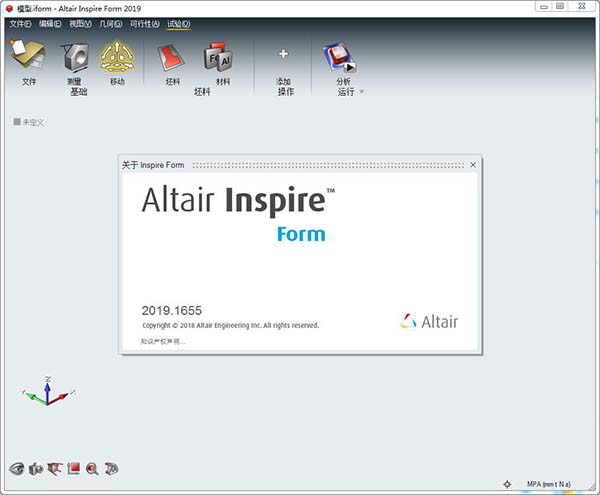Open the 材料 materials Fe/Al icon
This screenshot has width=600, height=495.
[x=218, y=57]
